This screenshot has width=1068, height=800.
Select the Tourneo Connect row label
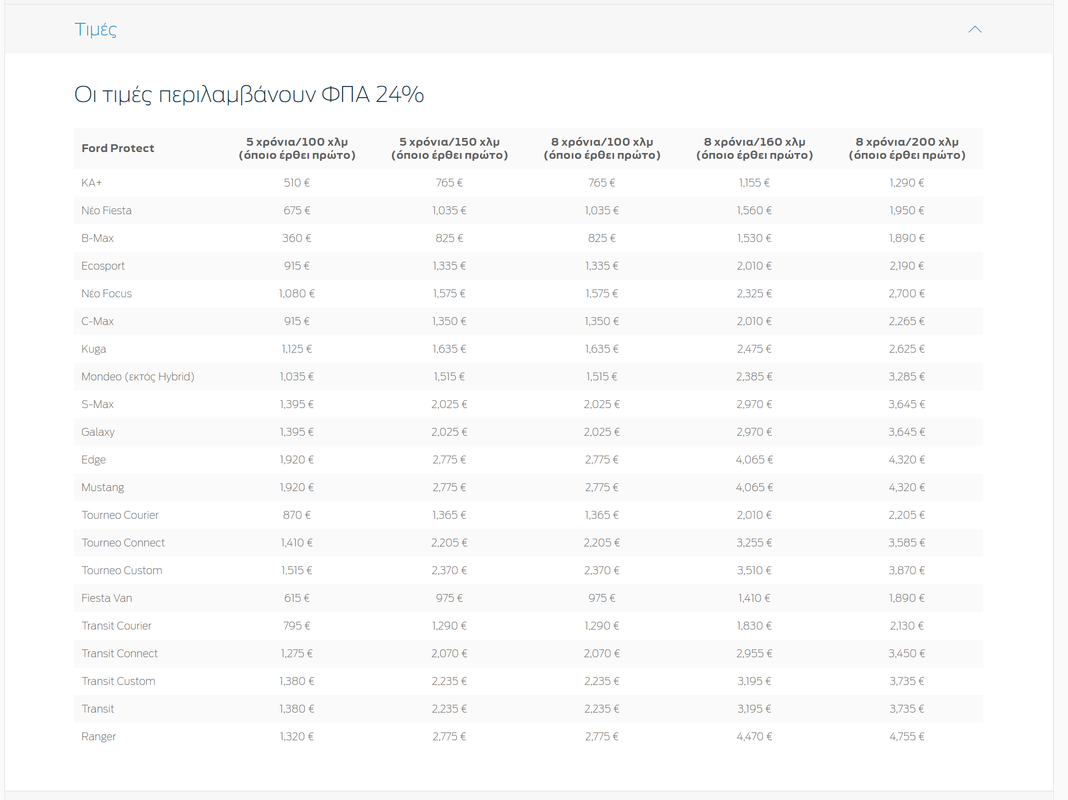tap(123, 543)
